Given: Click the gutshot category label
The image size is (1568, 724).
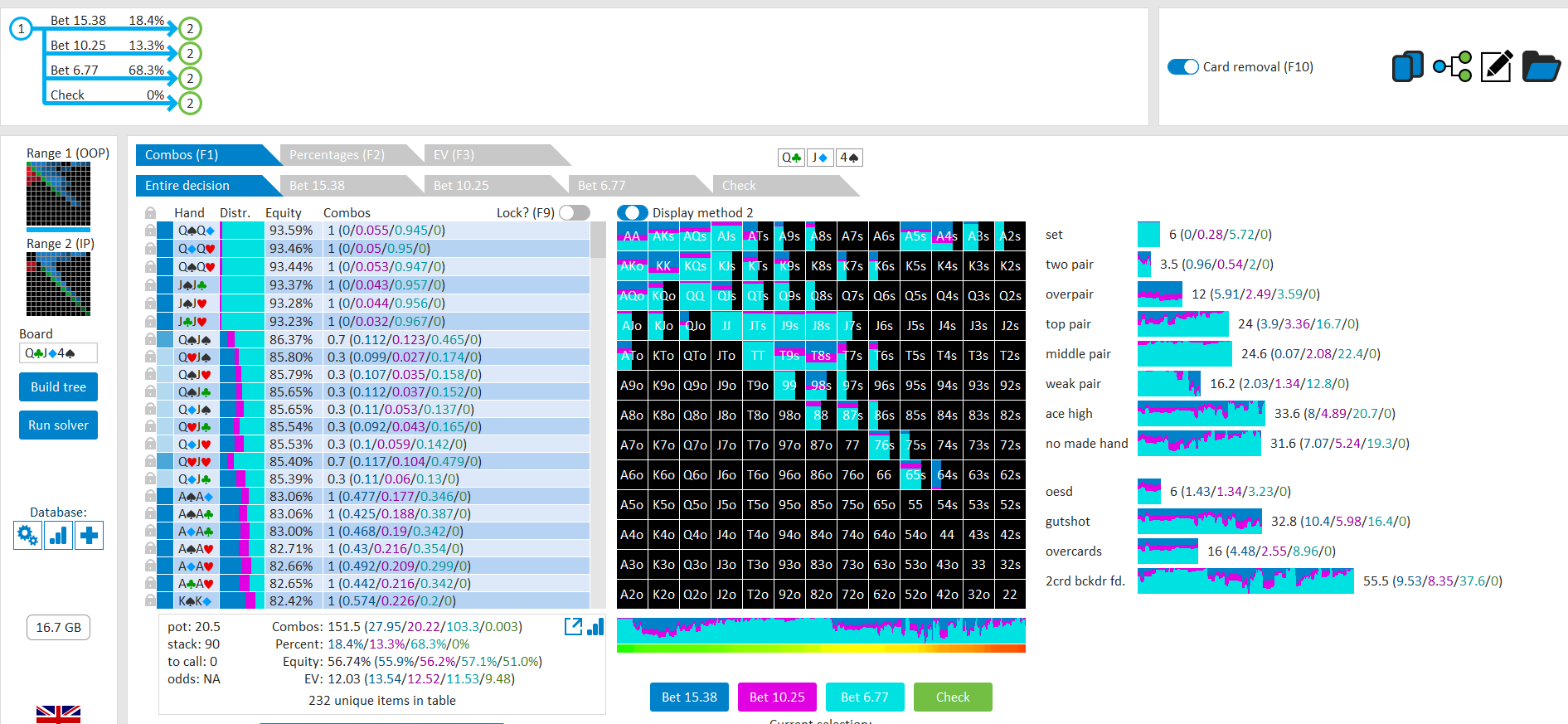Looking at the screenshot, I should tap(1068, 522).
